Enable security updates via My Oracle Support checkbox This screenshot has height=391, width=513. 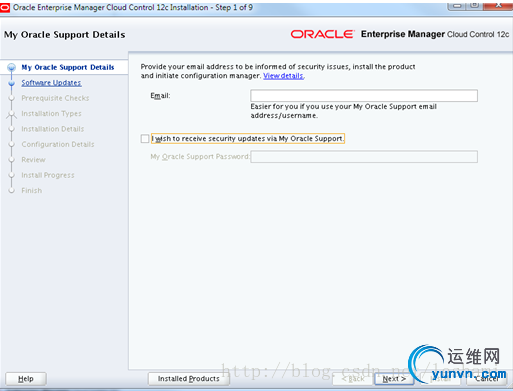(145, 138)
